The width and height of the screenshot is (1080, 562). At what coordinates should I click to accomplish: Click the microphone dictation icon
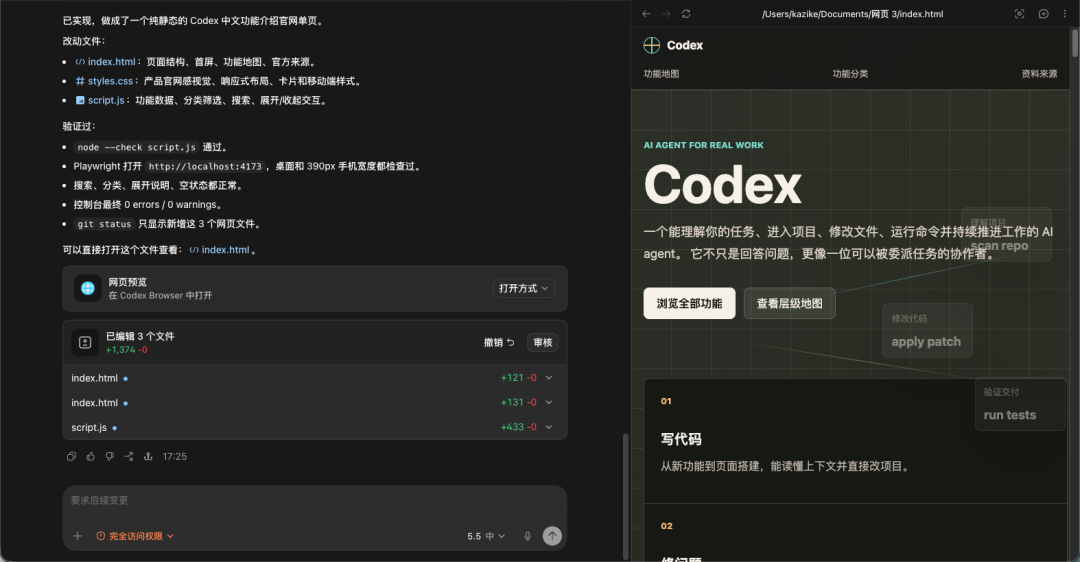528,536
